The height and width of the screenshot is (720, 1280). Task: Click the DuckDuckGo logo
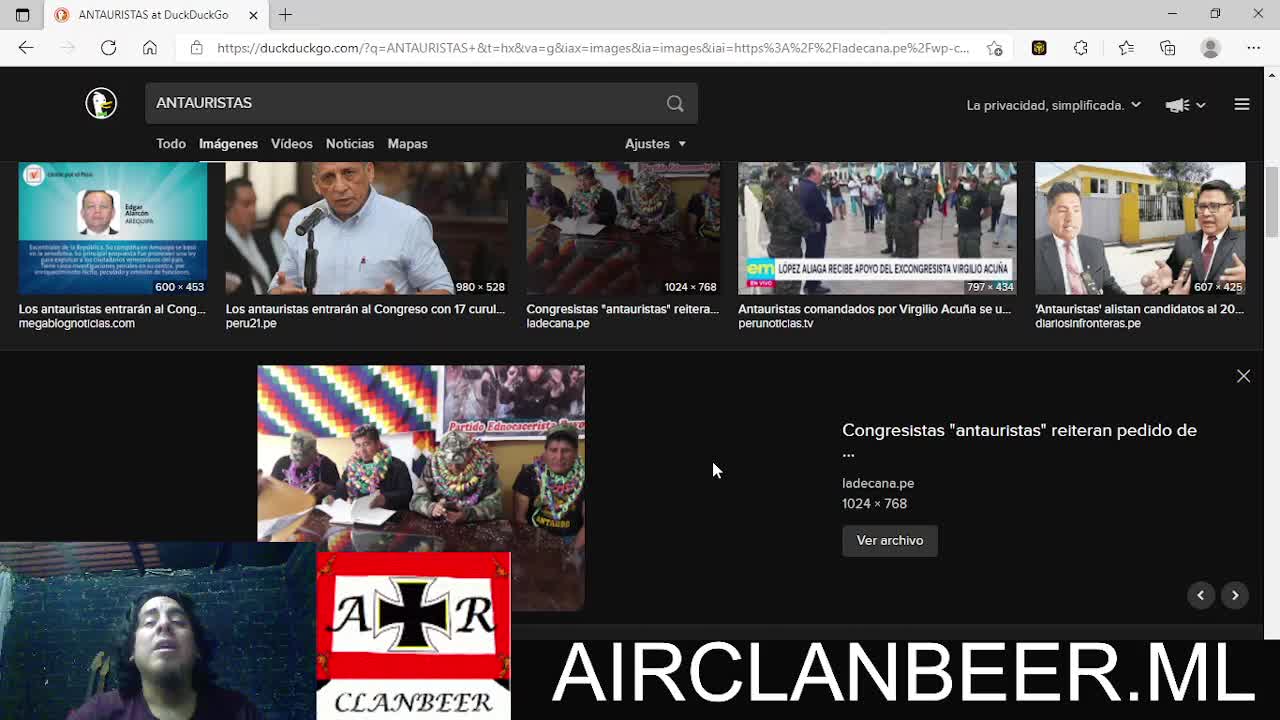pos(101,103)
